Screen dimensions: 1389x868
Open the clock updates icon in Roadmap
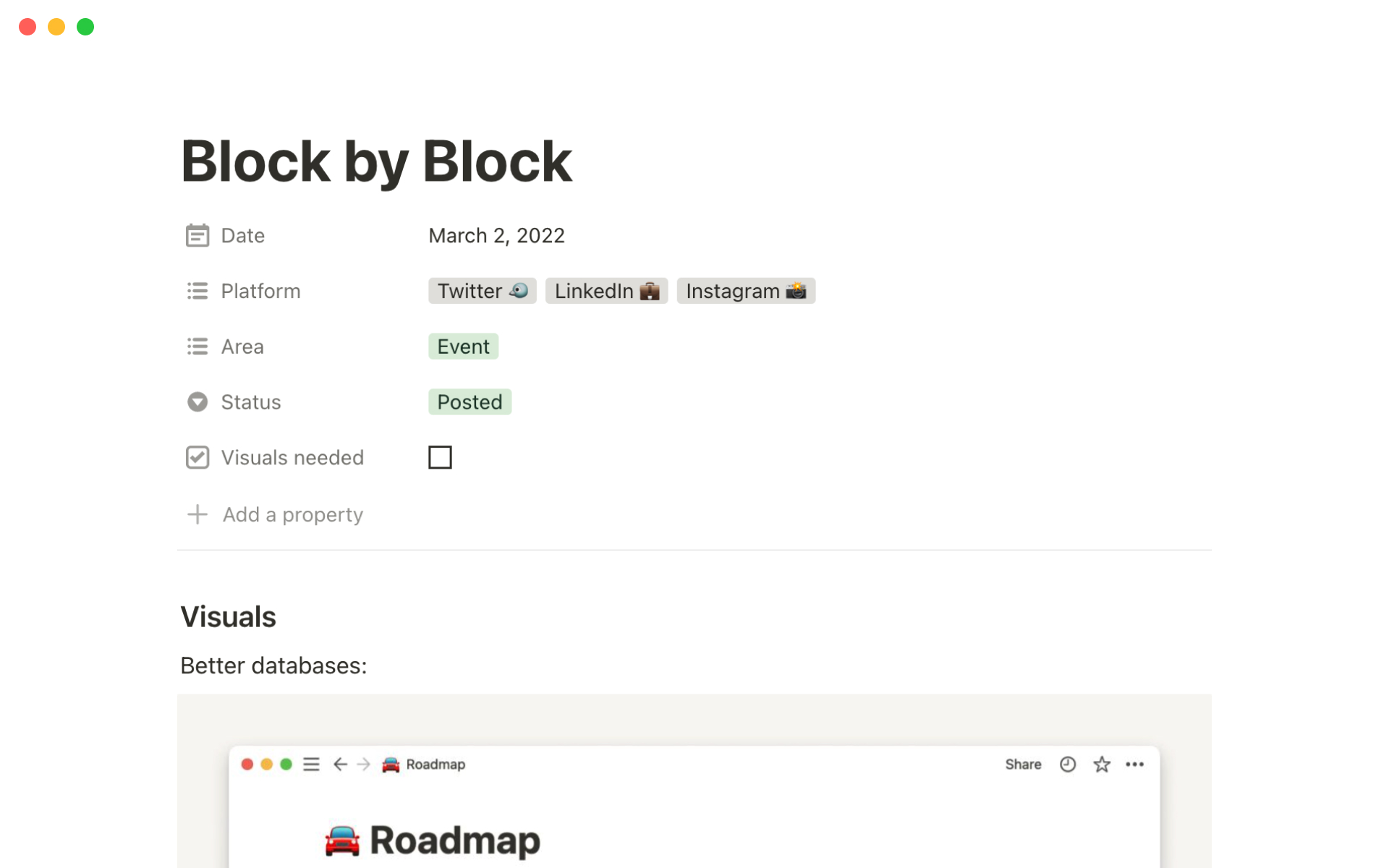1067,765
